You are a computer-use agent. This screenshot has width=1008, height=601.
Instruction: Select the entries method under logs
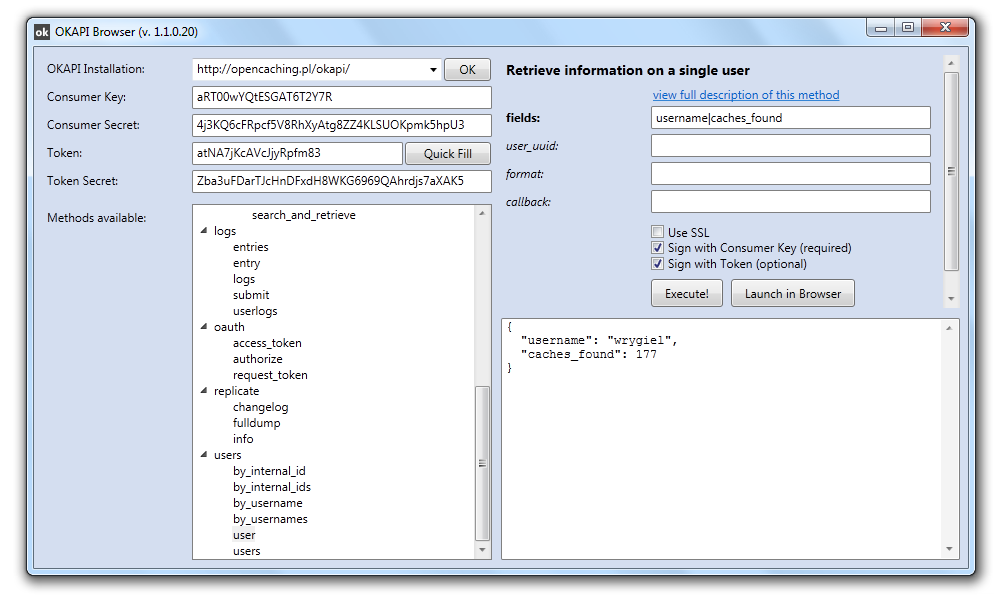[x=251, y=247]
